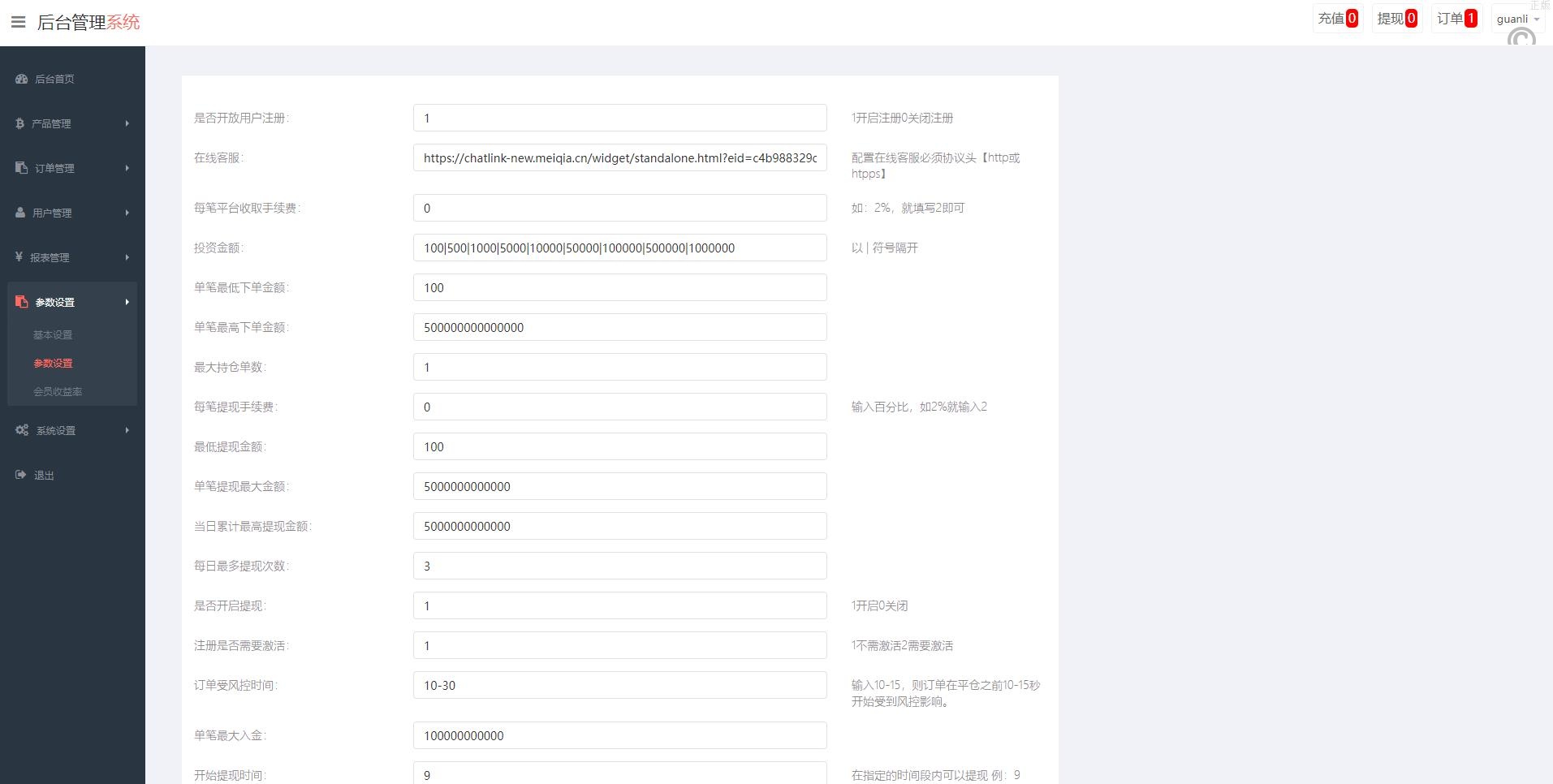This screenshot has height=784, width=1553.
Task: Click the hint text 1开启注册0关闭注册
Action: click(902, 118)
